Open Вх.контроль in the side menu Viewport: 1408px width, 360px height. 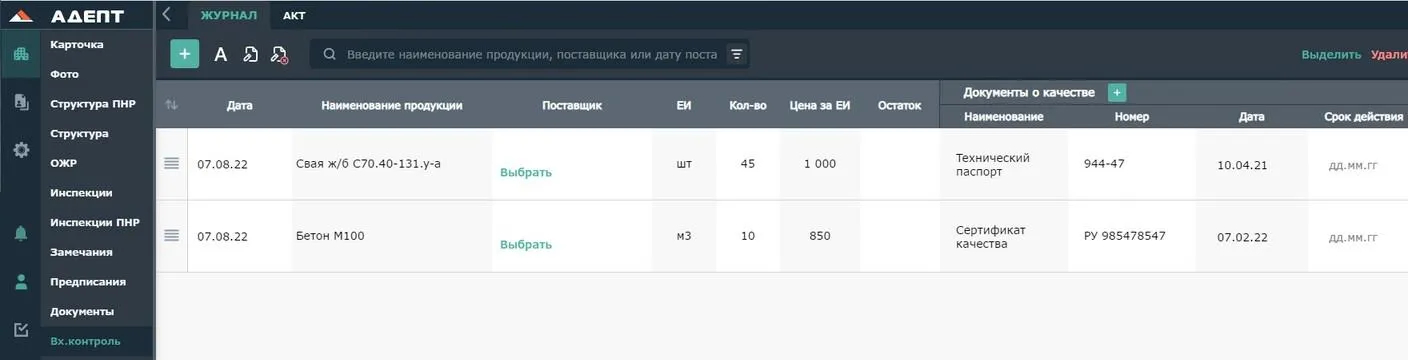coord(85,341)
